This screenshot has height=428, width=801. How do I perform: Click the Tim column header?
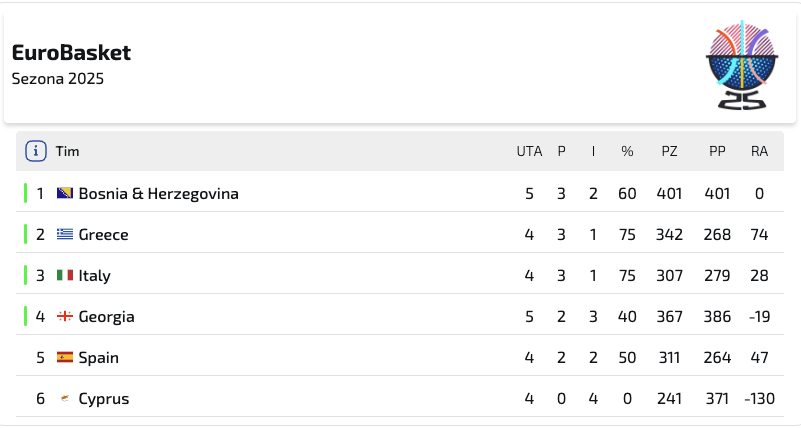(x=67, y=151)
